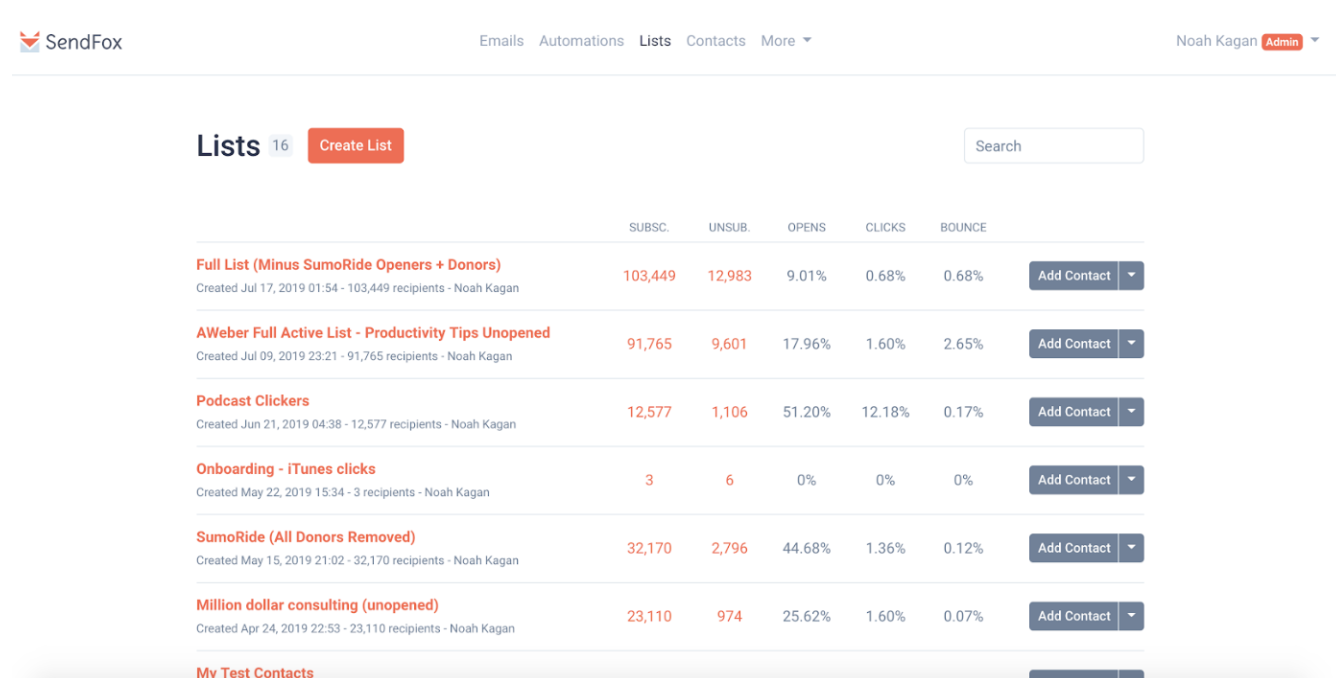This screenshot has height=680, width=1342.
Task: Click the Admin badge next to Noah Kagan
Action: 1282,42
